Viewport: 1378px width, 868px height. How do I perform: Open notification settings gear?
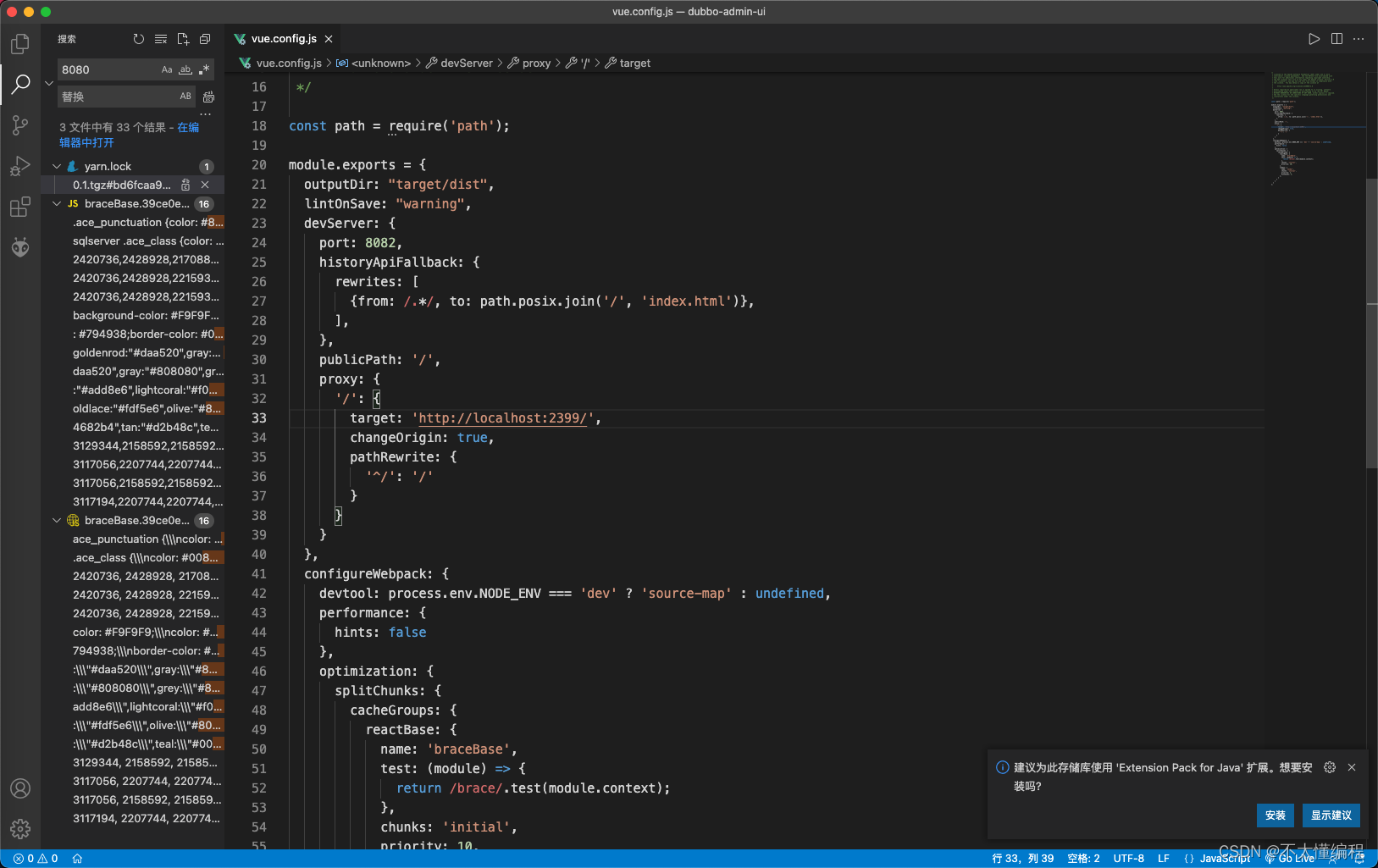click(x=1330, y=767)
